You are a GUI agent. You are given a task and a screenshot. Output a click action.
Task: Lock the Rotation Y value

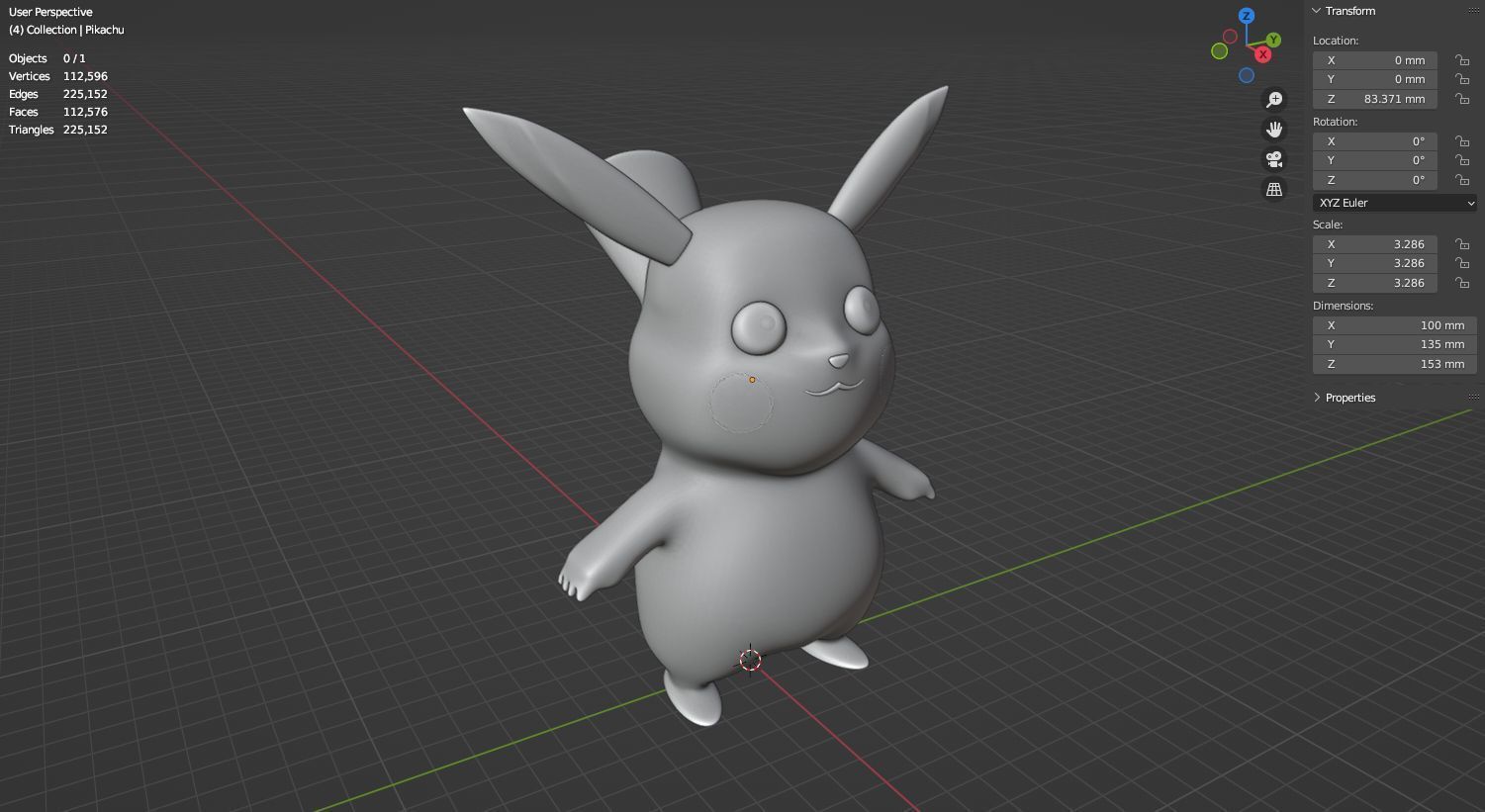pyautogui.click(x=1461, y=160)
